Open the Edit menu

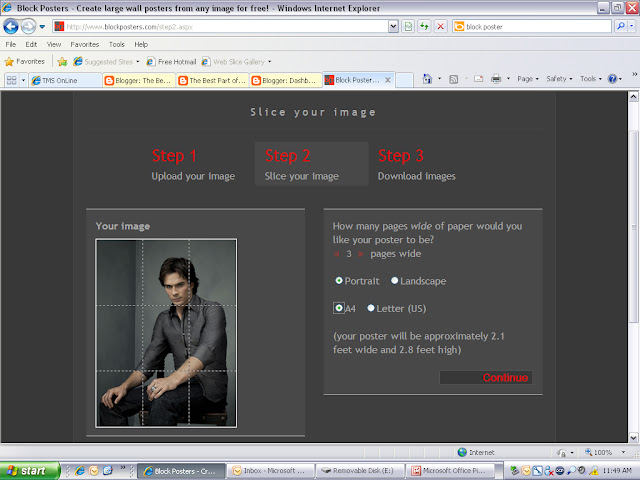click(31, 44)
